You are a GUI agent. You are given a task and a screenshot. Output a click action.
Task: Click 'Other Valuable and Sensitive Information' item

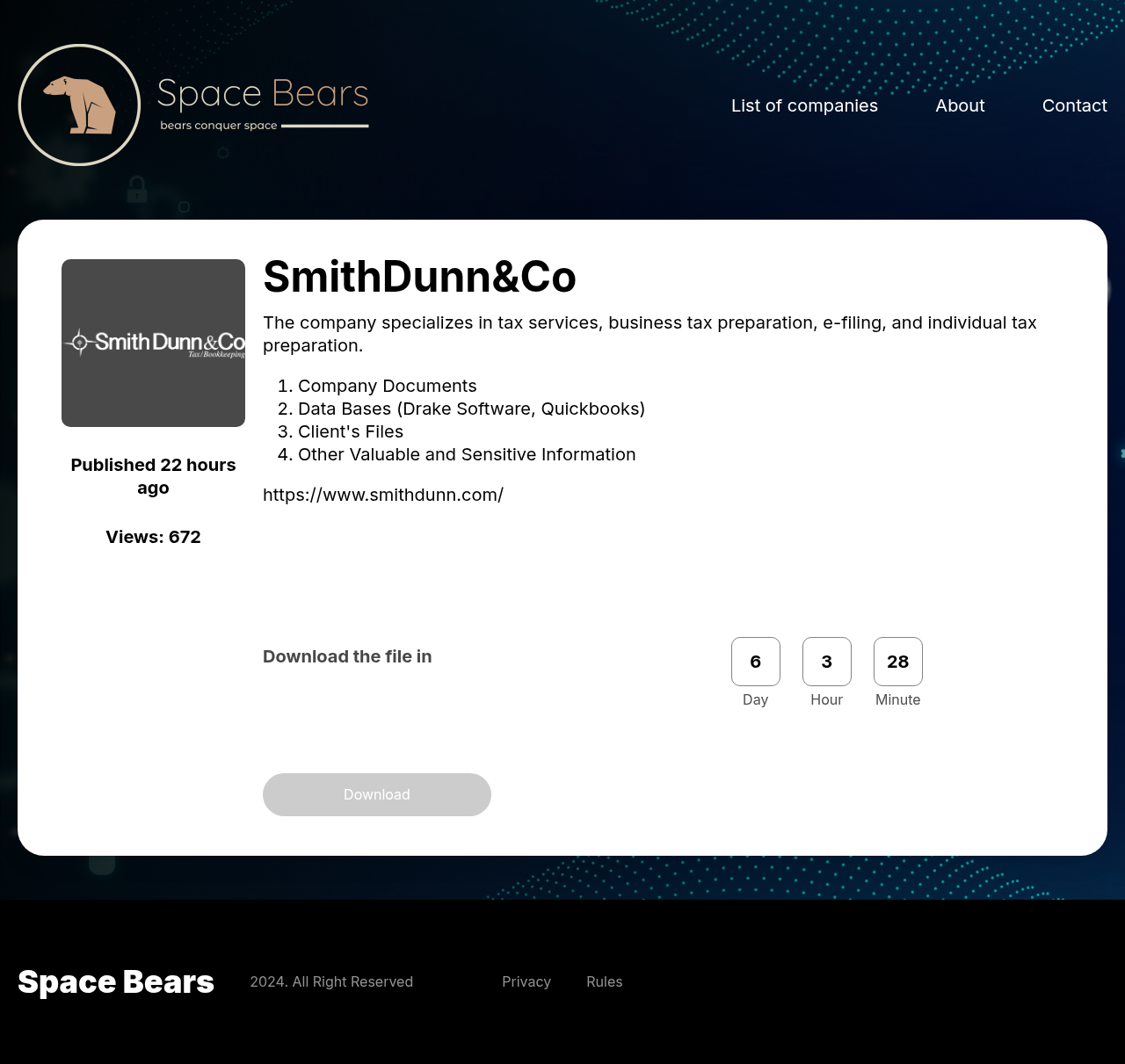467,454
